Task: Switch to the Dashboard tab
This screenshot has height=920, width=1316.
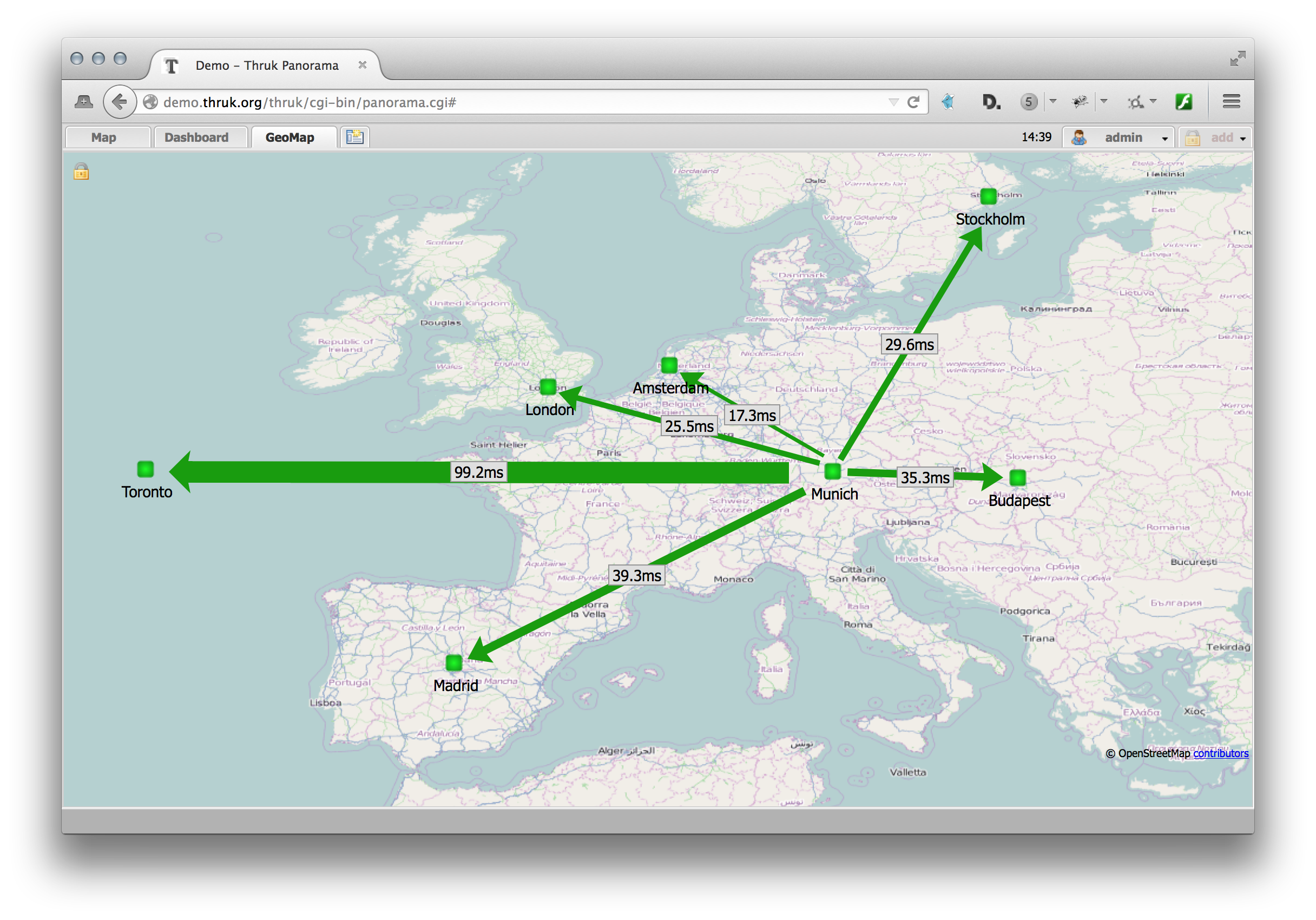Action: coord(196,137)
